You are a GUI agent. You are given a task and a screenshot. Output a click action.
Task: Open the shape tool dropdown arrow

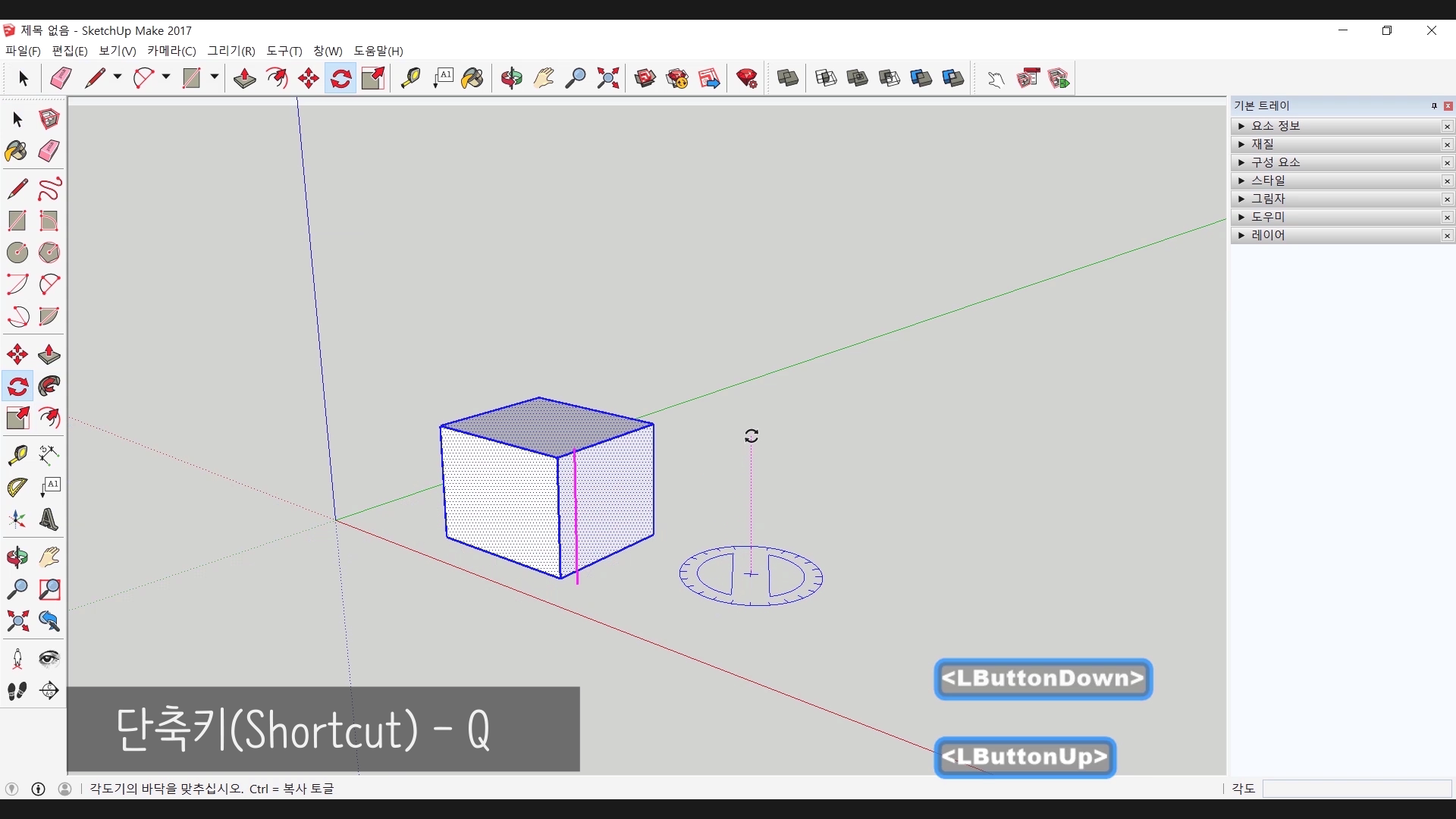coord(215,77)
